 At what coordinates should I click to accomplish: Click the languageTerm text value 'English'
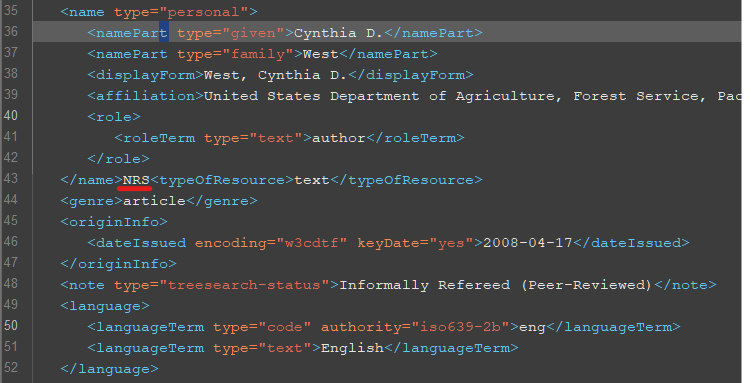click(x=352, y=349)
